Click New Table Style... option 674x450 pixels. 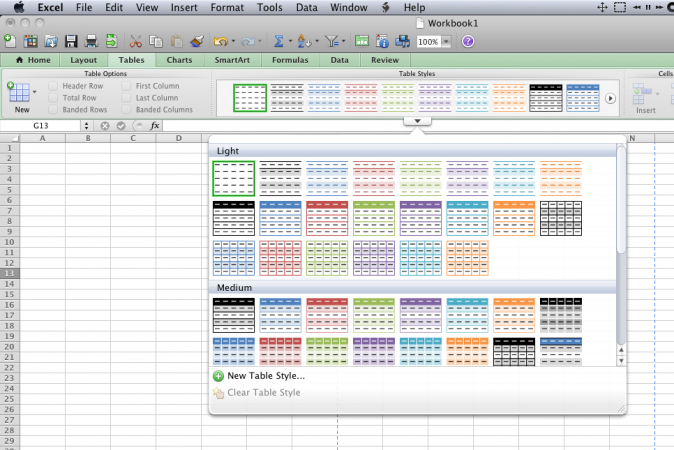pyautogui.click(x=266, y=376)
